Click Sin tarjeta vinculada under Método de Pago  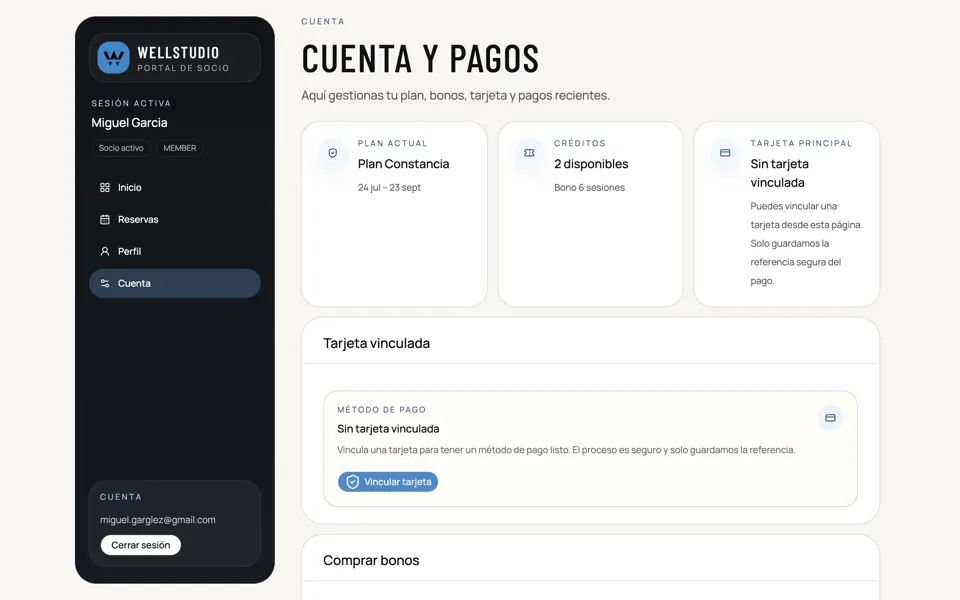point(388,429)
